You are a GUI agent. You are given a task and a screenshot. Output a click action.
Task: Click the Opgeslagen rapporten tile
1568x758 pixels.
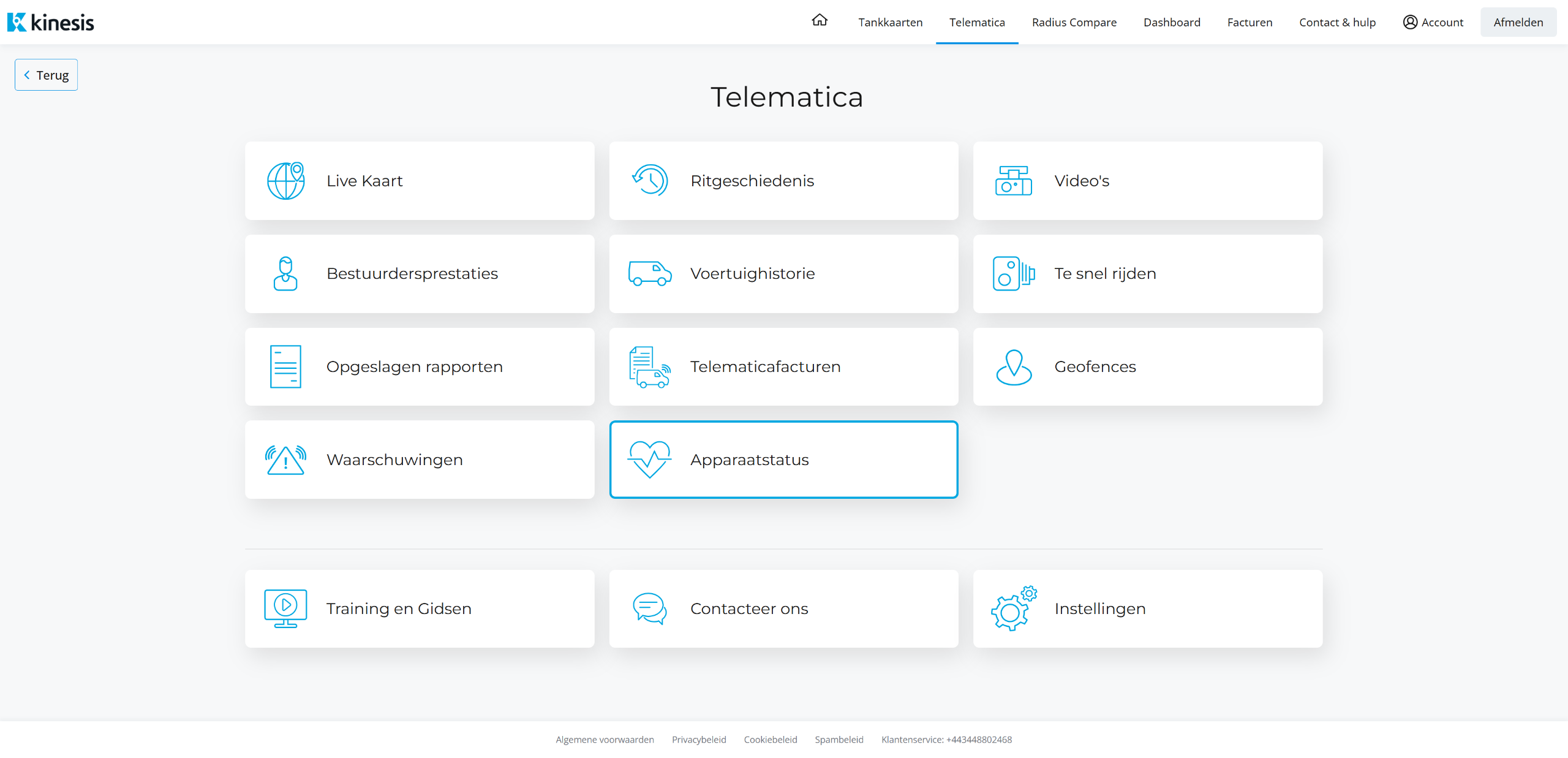click(x=420, y=366)
